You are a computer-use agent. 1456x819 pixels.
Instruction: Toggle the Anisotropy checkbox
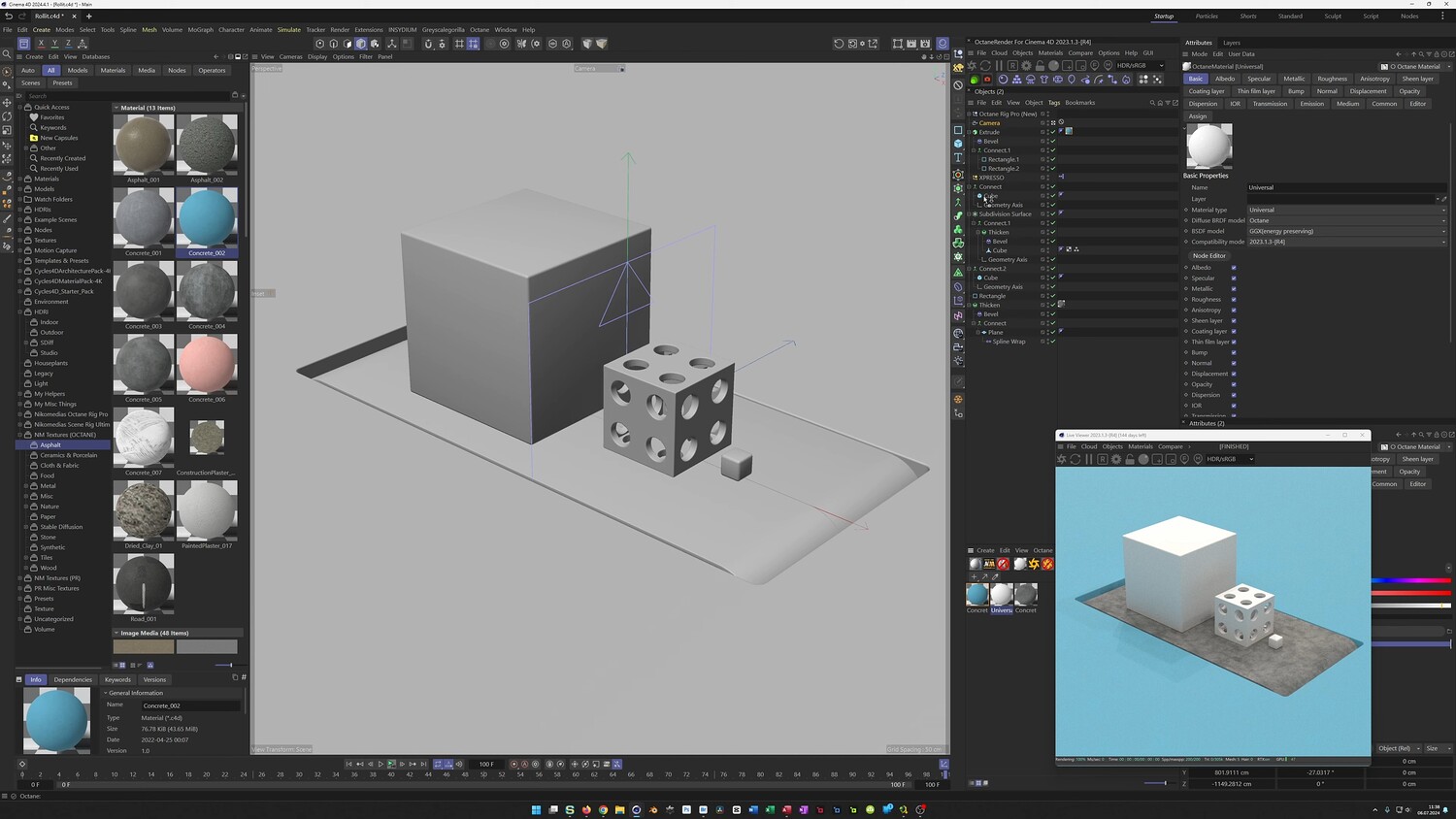point(1234,310)
